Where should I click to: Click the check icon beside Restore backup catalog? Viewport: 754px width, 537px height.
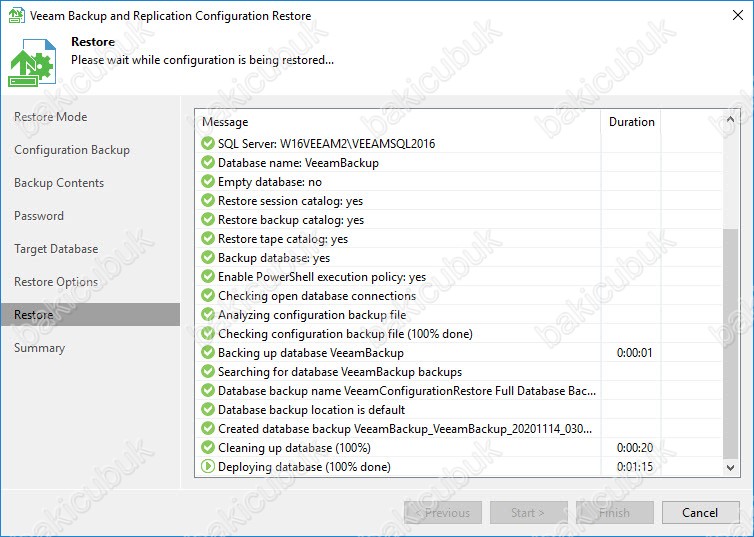click(208, 219)
